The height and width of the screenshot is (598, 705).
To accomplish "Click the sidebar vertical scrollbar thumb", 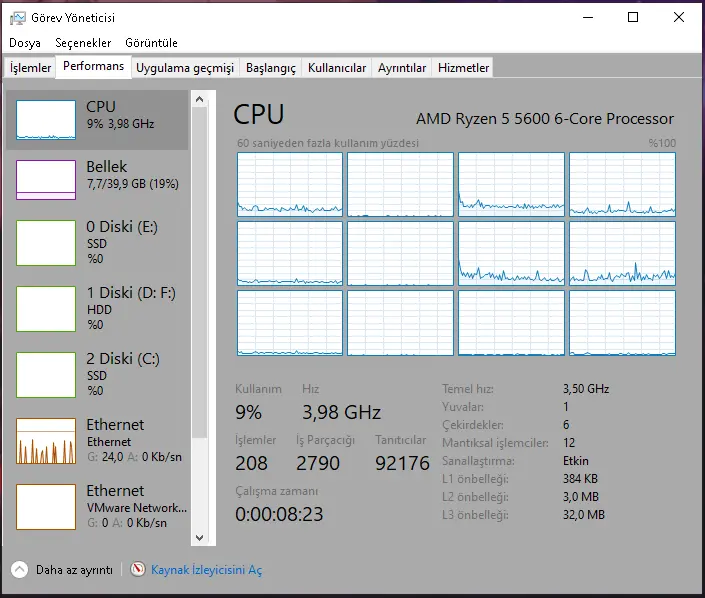I will [x=200, y=272].
